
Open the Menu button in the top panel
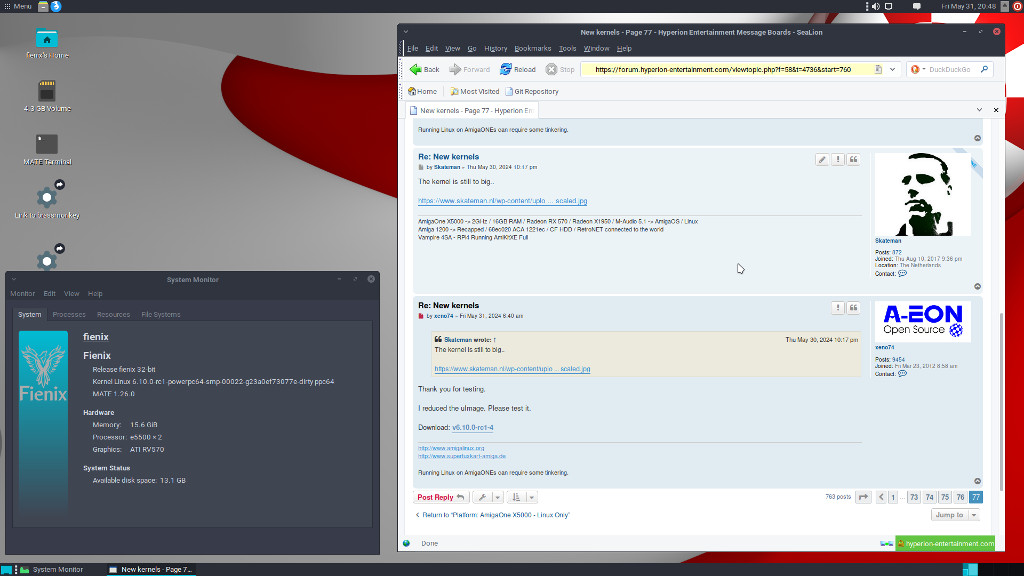[x=18, y=7]
